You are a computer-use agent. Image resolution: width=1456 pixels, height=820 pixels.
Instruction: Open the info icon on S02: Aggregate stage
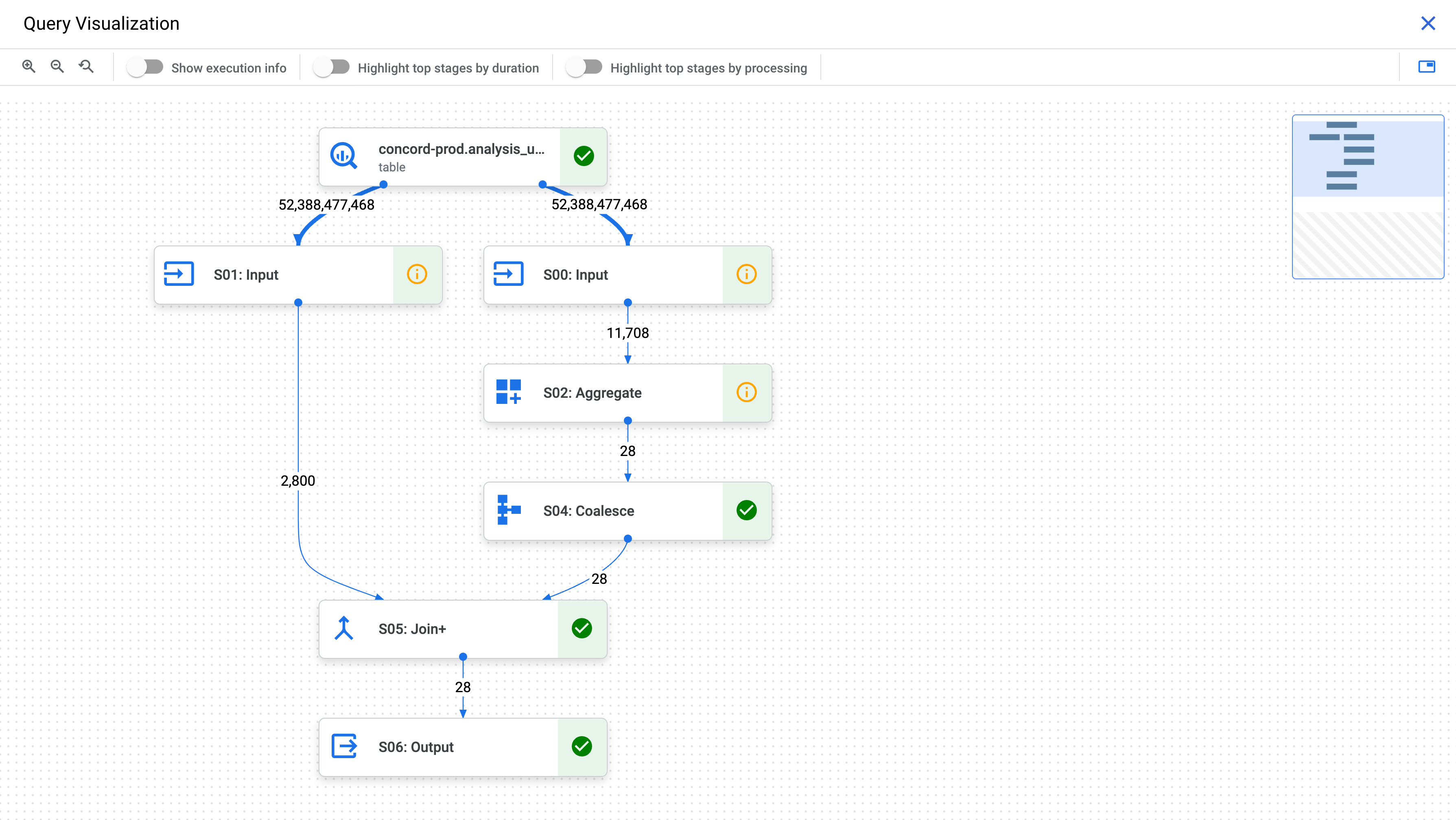pos(747,392)
